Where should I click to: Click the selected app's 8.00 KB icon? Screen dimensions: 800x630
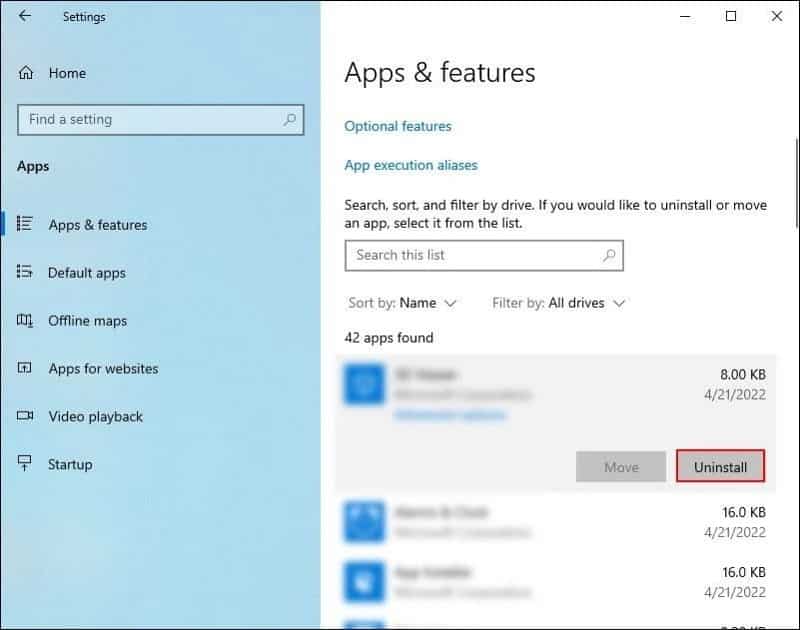pos(364,384)
